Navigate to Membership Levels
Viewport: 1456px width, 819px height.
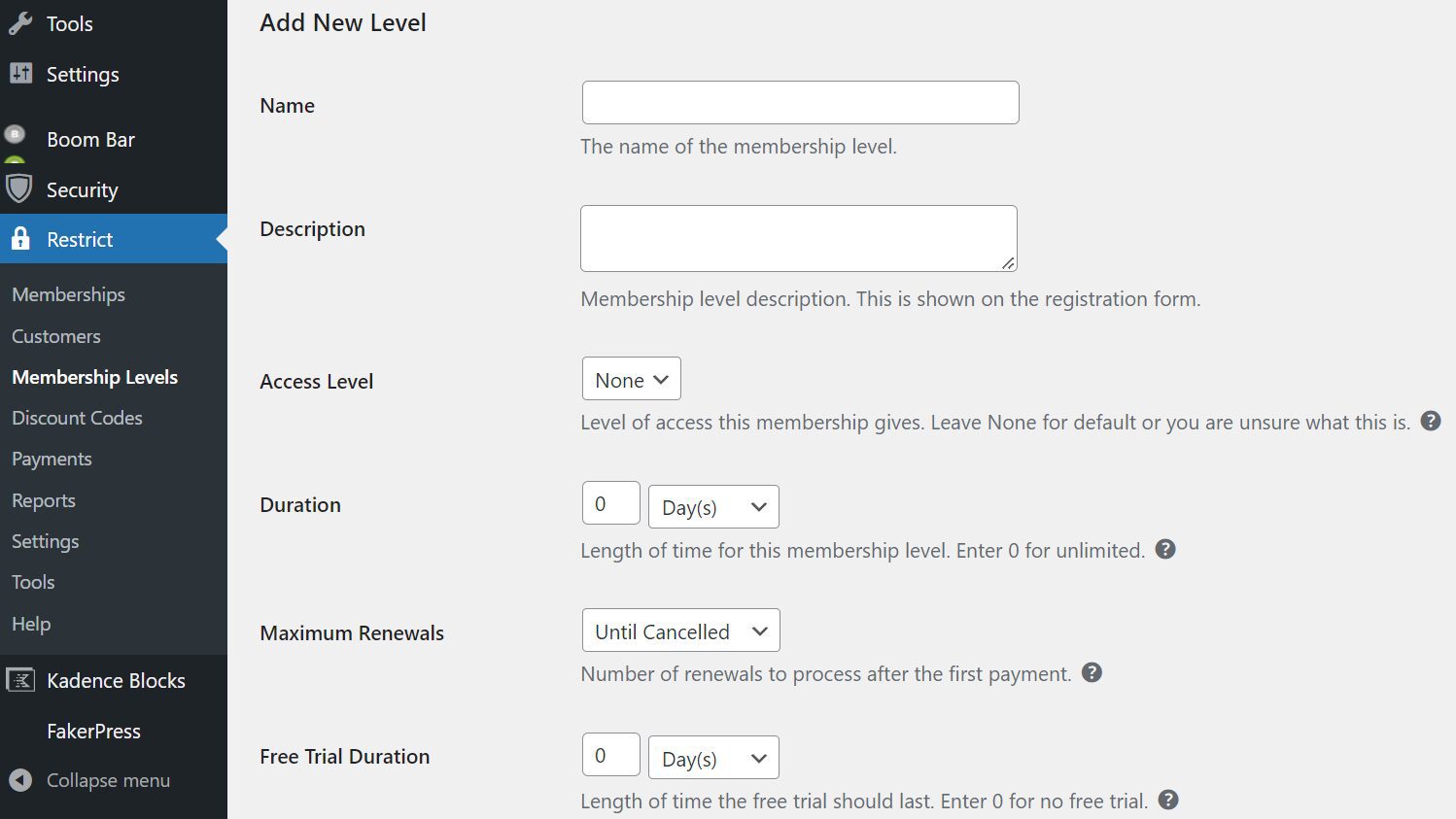click(94, 377)
